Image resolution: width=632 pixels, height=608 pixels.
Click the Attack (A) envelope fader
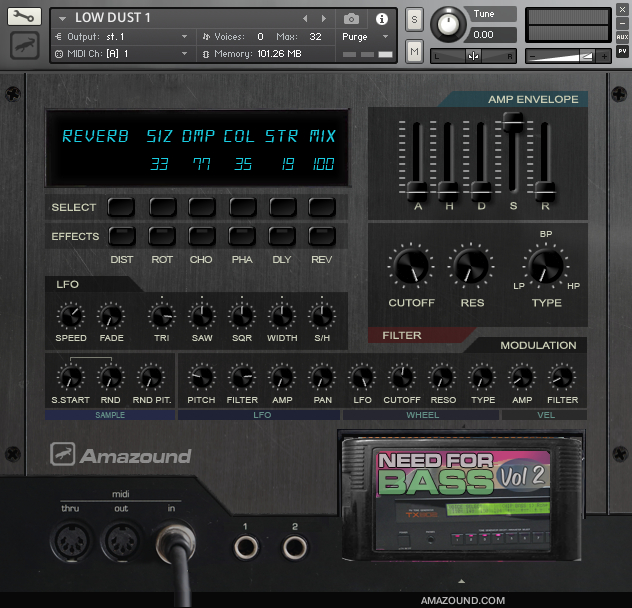(417, 192)
